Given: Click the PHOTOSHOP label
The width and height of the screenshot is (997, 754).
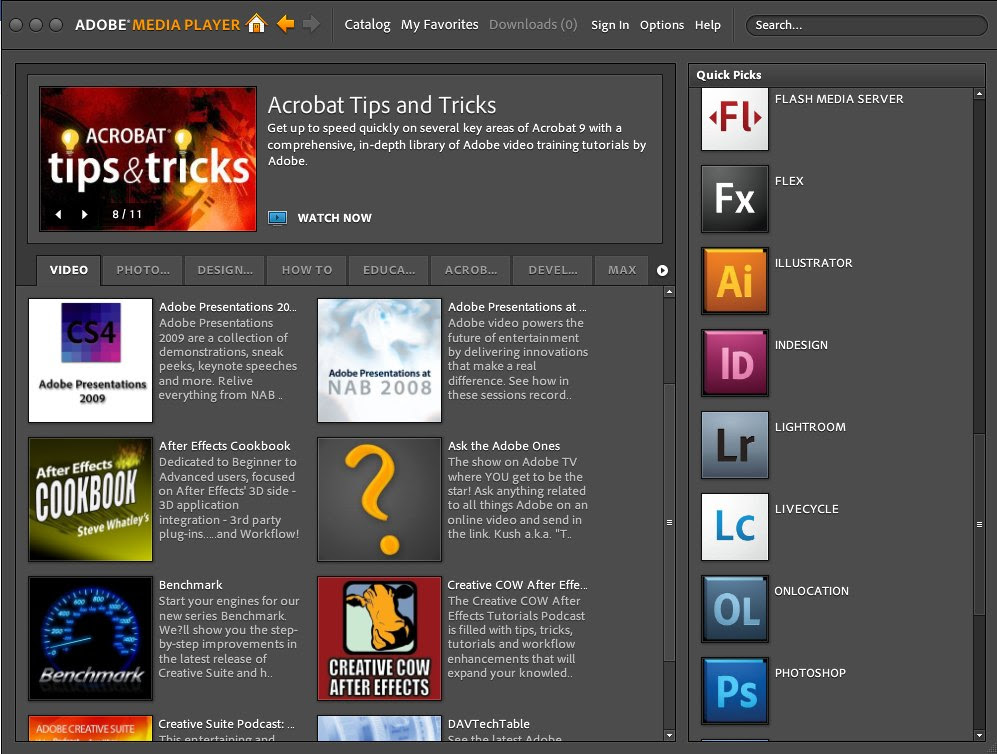Looking at the screenshot, I should coord(810,673).
